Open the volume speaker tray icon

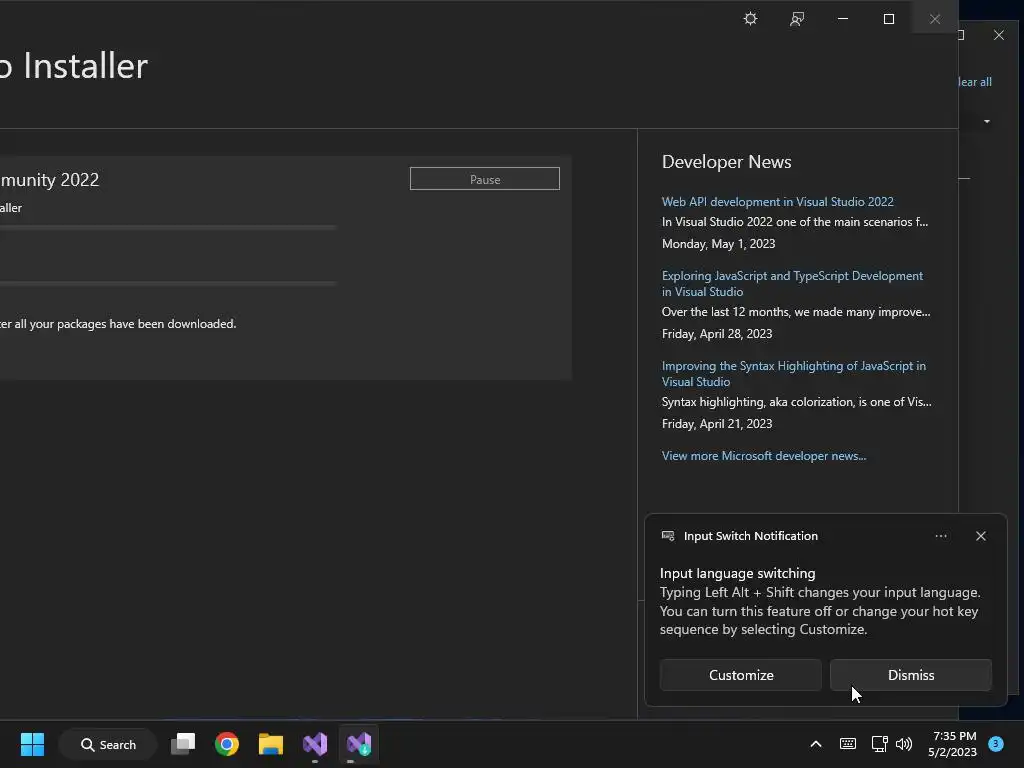pyautogui.click(x=904, y=744)
